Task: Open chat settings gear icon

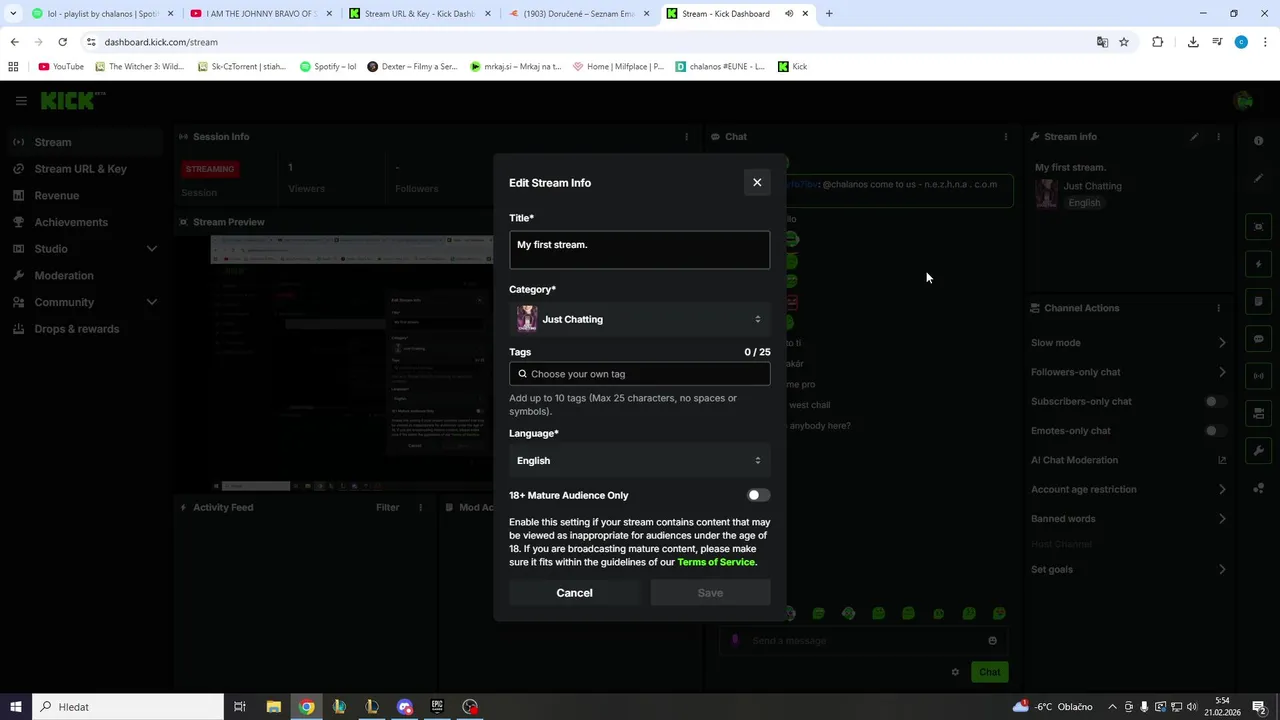Action: pos(955,672)
